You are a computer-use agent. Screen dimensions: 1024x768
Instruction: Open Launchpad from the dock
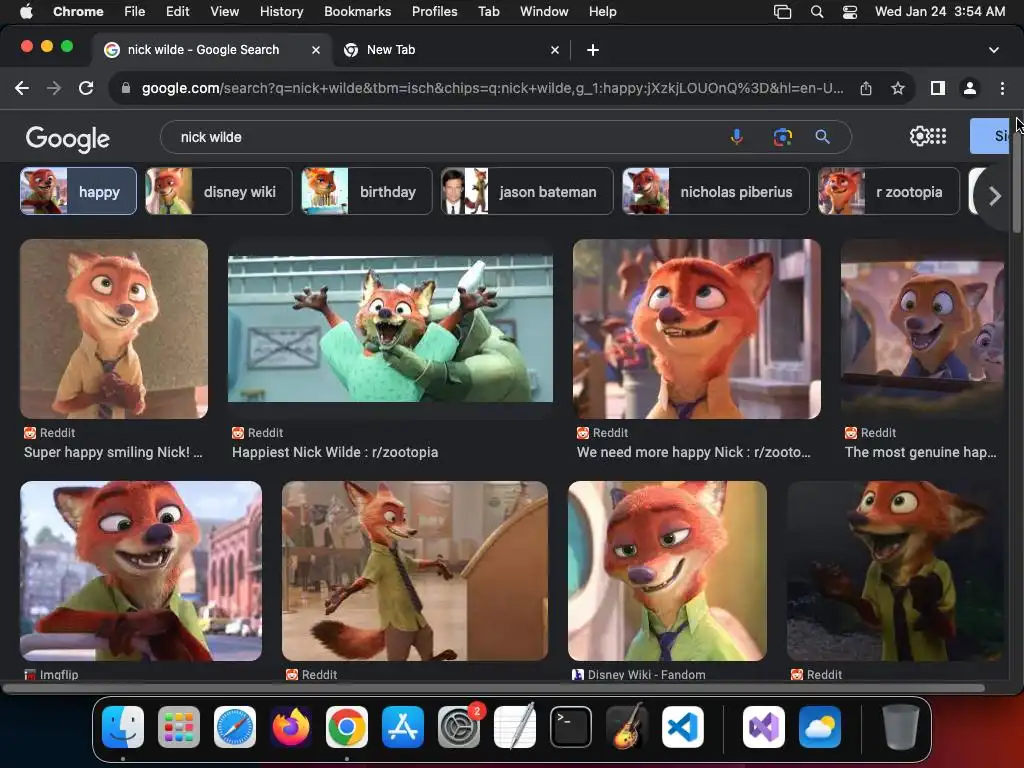(179, 727)
